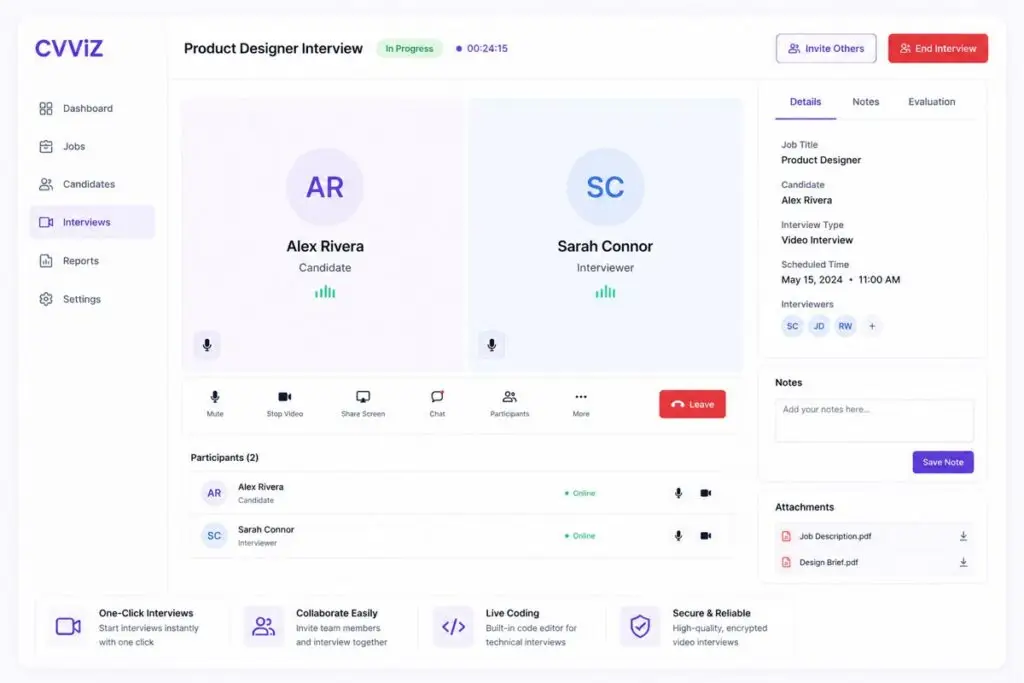Viewport: 1024px width, 683px height.
Task: Download Design Brief.pdf via the arrow icon
Action: (963, 562)
